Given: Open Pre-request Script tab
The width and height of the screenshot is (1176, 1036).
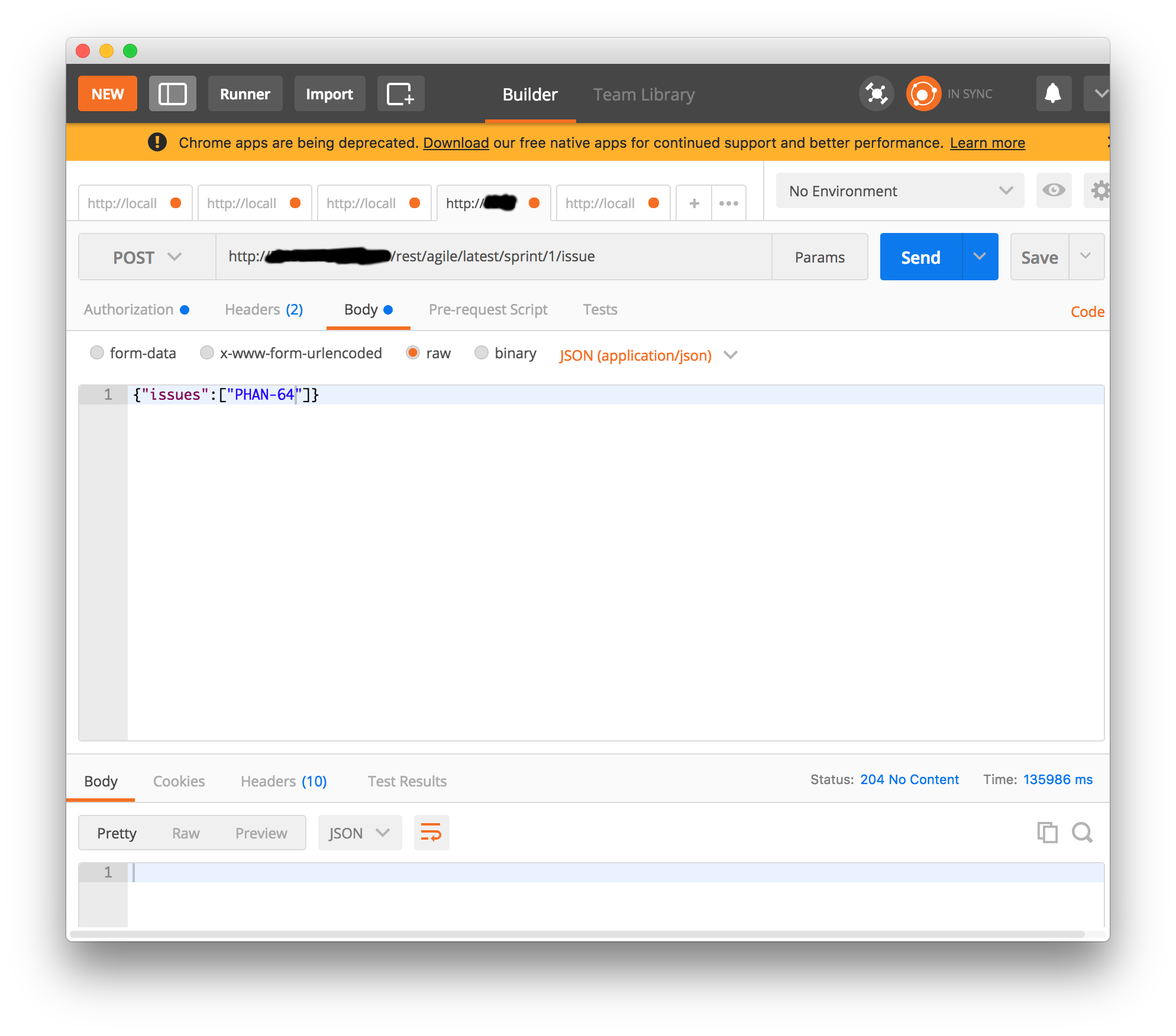Looking at the screenshot, I should point(488,310).
